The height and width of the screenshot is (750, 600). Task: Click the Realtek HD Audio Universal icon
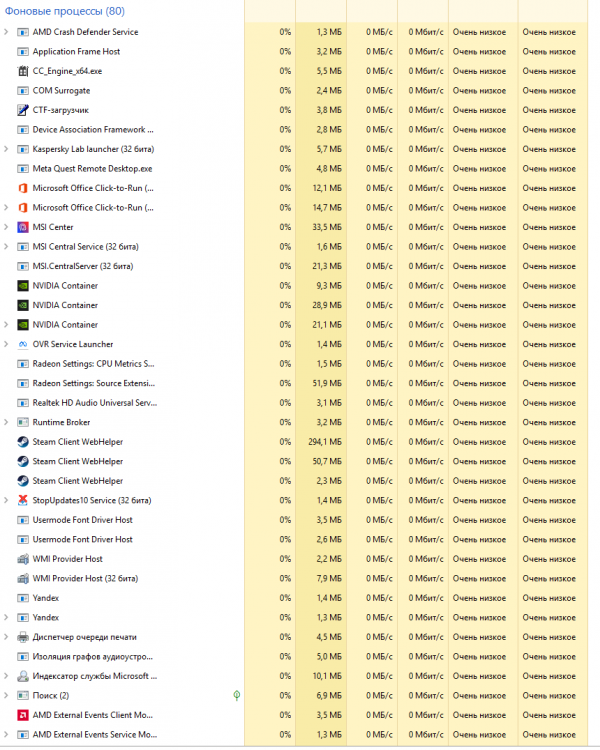pyautogui.click(x=22, y=403)
